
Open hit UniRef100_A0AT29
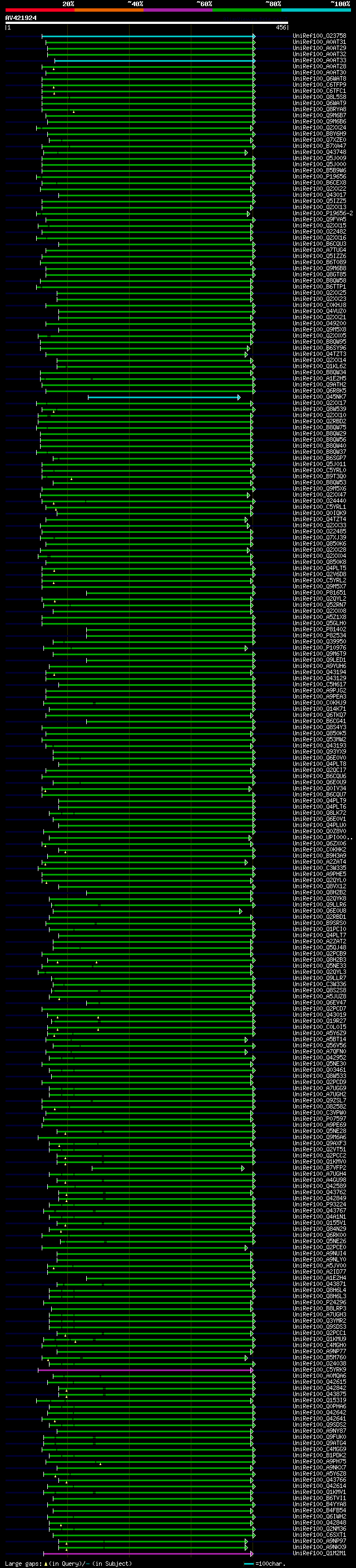319,48
